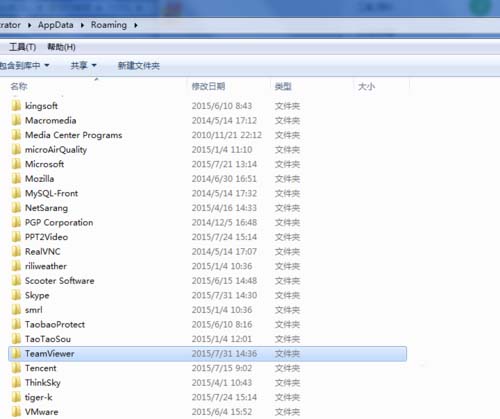500x419 pixels.
Task: Select the PGP Corporation folder icon
Action: click(x=16, y=222)
